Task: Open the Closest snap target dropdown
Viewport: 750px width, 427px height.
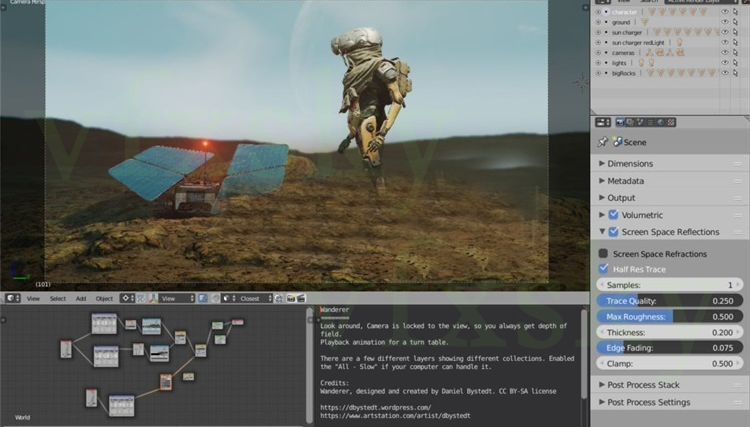Action: 255,298
